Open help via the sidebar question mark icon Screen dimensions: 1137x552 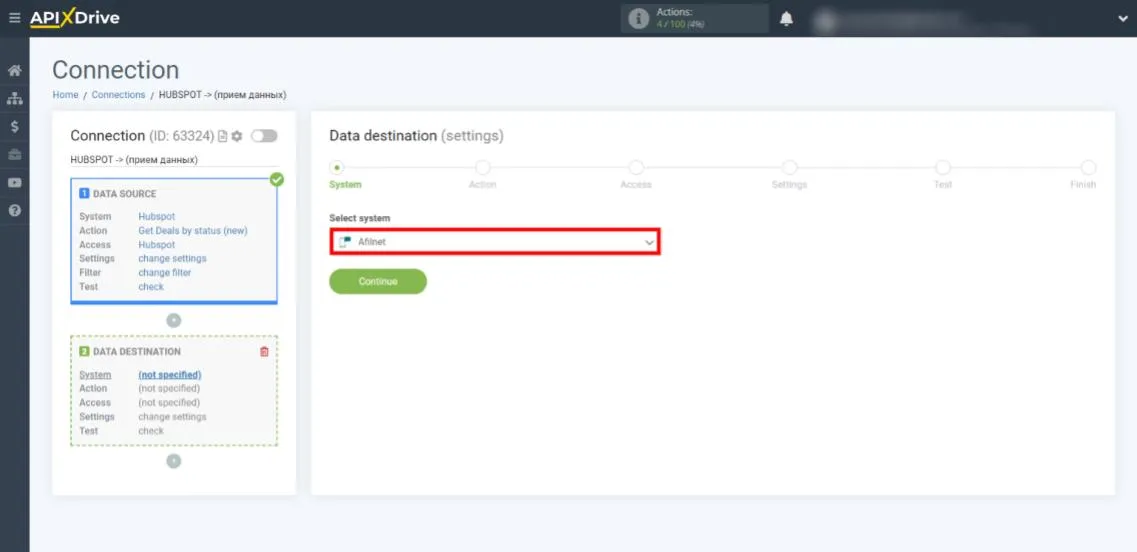14,211
